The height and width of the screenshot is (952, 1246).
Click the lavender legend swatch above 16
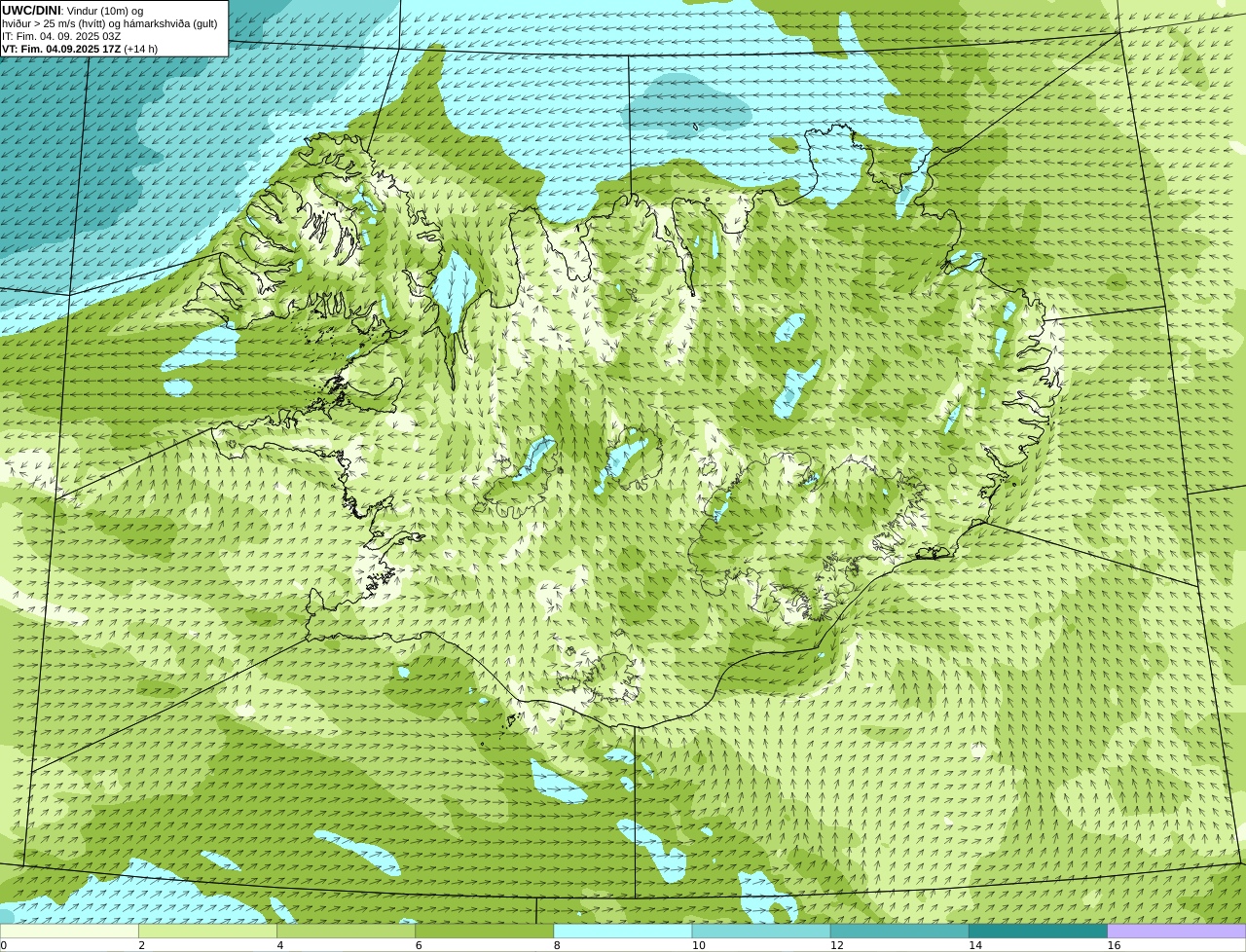1177,932
